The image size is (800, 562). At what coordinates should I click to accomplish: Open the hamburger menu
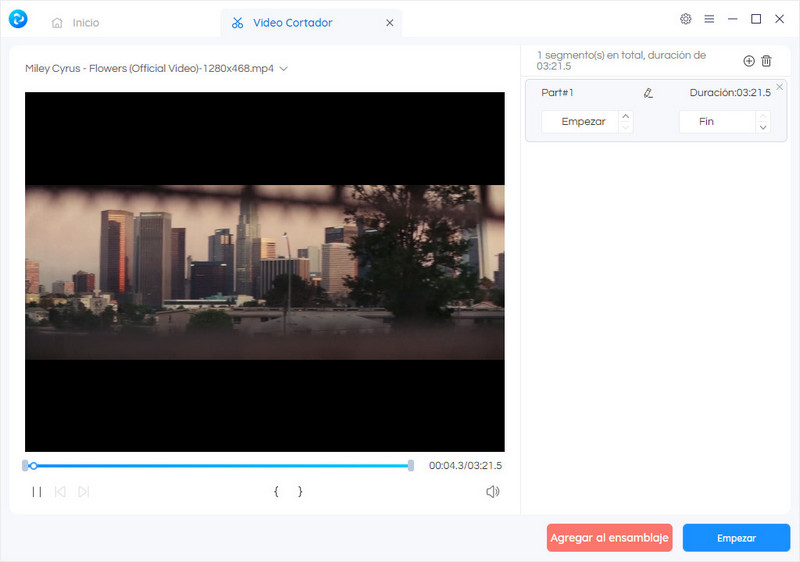(709, 19)
